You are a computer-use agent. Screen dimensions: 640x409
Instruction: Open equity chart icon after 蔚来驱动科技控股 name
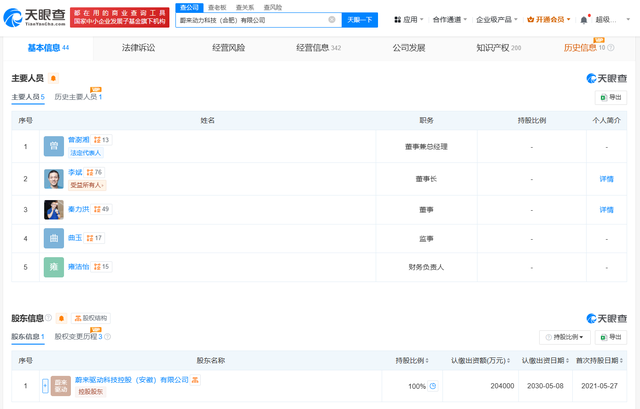(195, 380)
